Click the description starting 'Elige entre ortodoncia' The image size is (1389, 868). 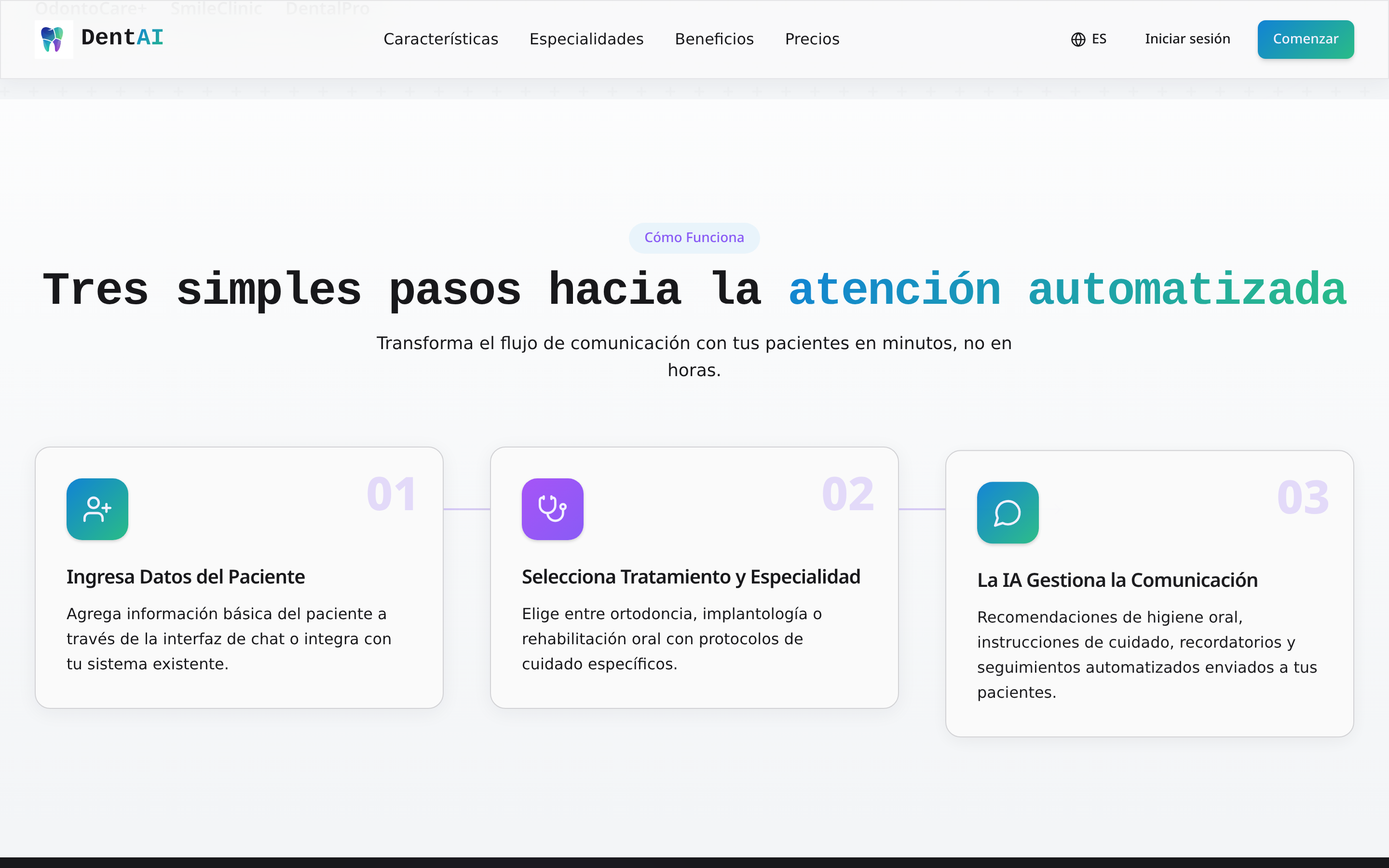point(671,638)
